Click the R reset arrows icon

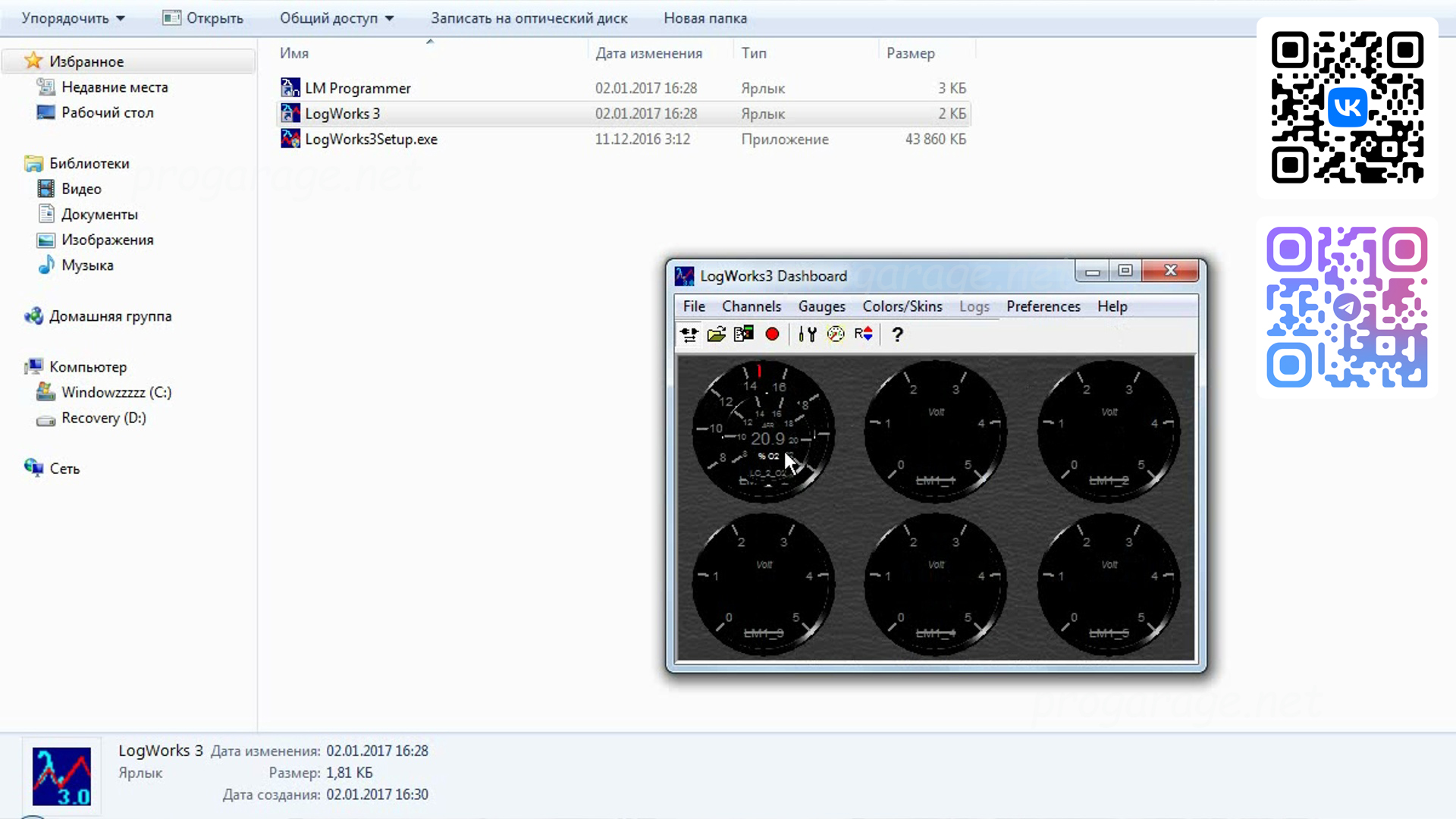coord(863,334)
